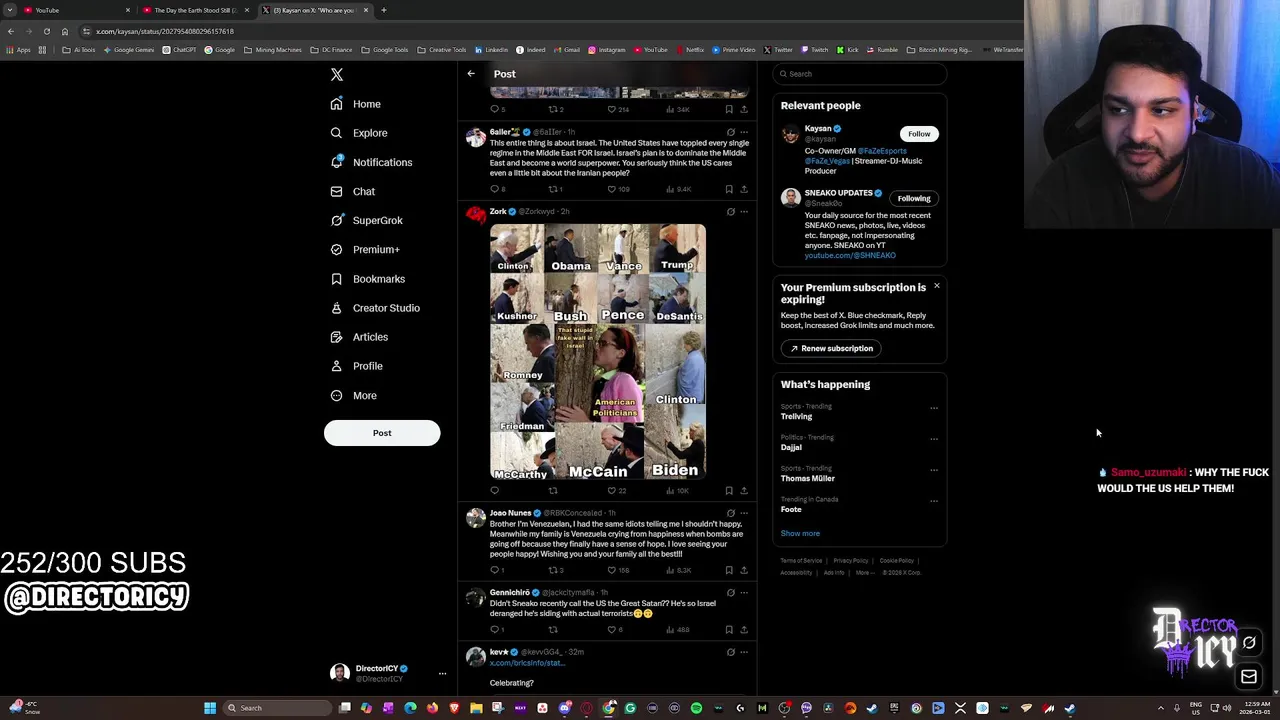Open SuperGrok
The height and width of the screenshot is (720, 1280).
366,220
